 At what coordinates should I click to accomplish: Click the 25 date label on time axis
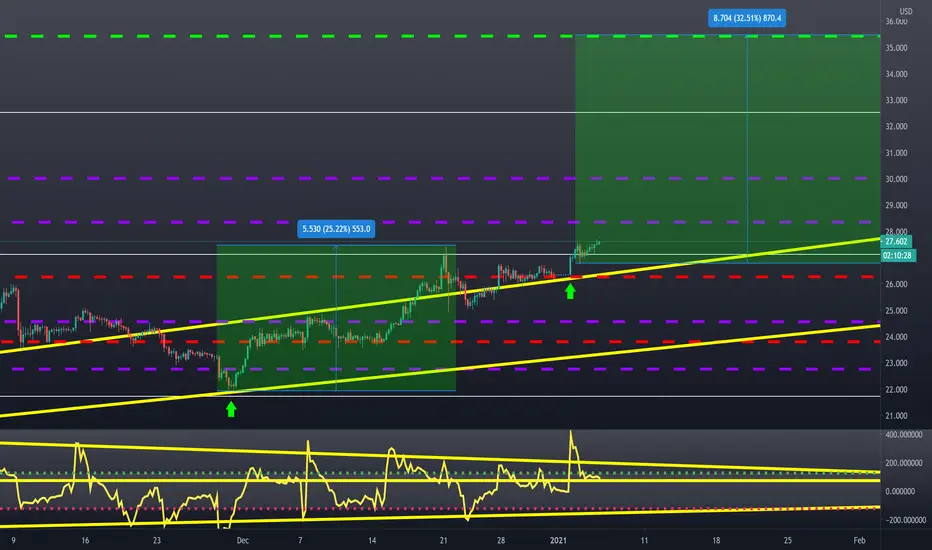[788, 540]
